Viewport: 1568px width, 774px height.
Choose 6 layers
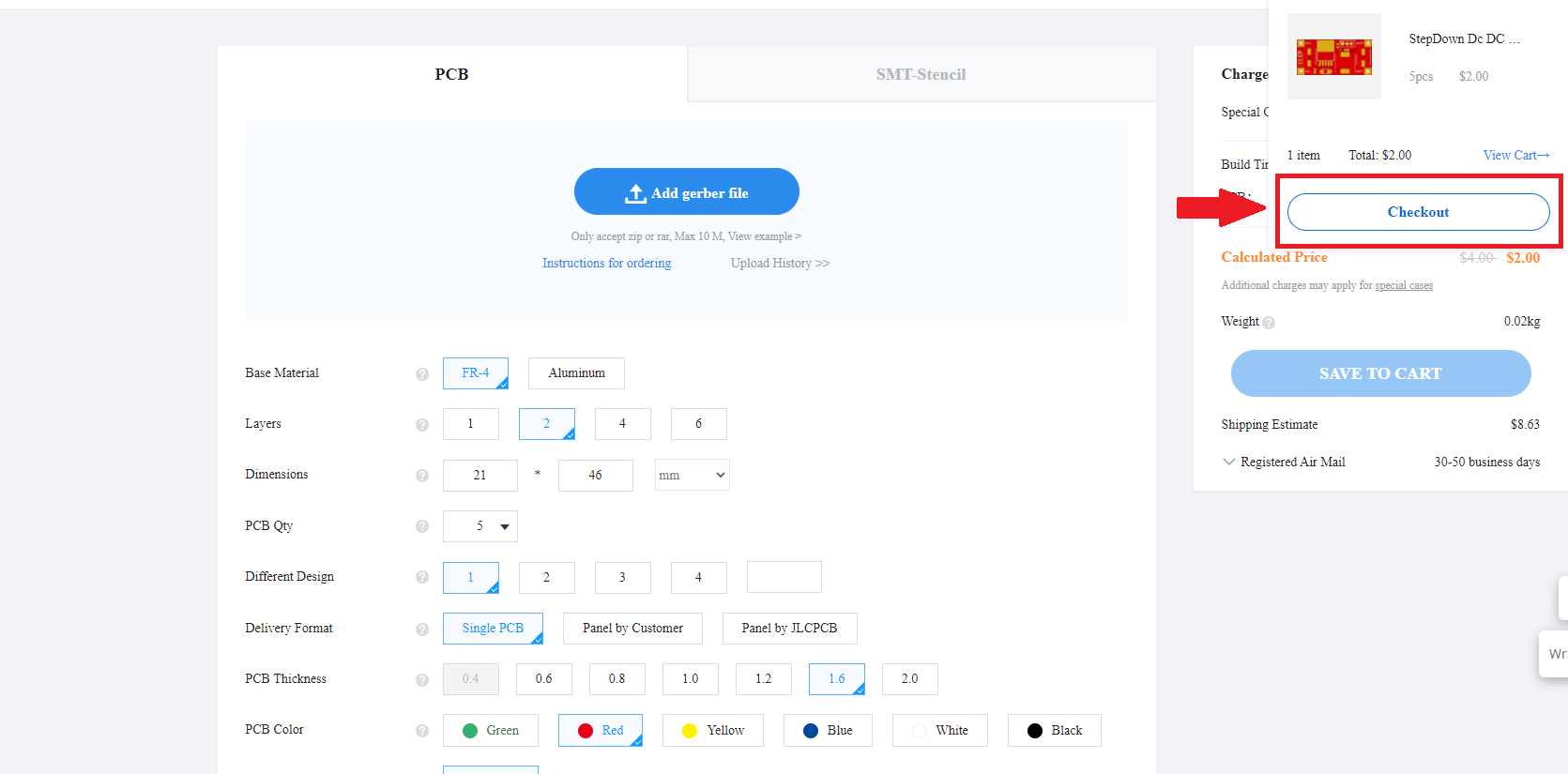tap(699, 424)
